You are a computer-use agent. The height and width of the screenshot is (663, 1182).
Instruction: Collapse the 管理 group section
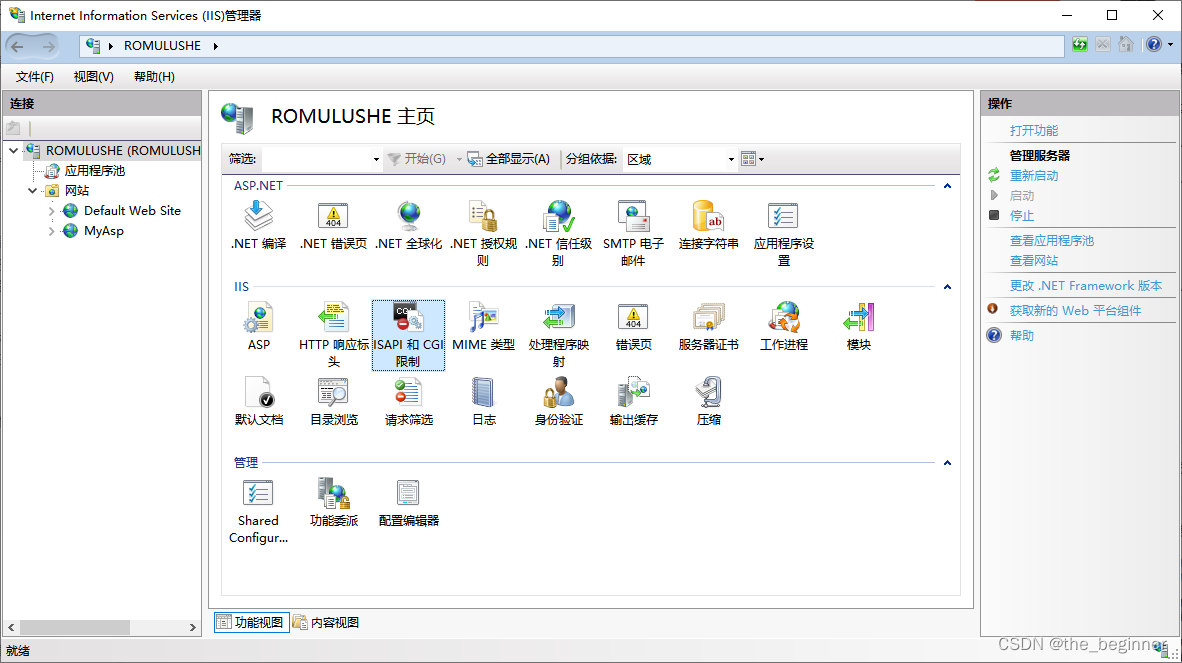(948, 463)
